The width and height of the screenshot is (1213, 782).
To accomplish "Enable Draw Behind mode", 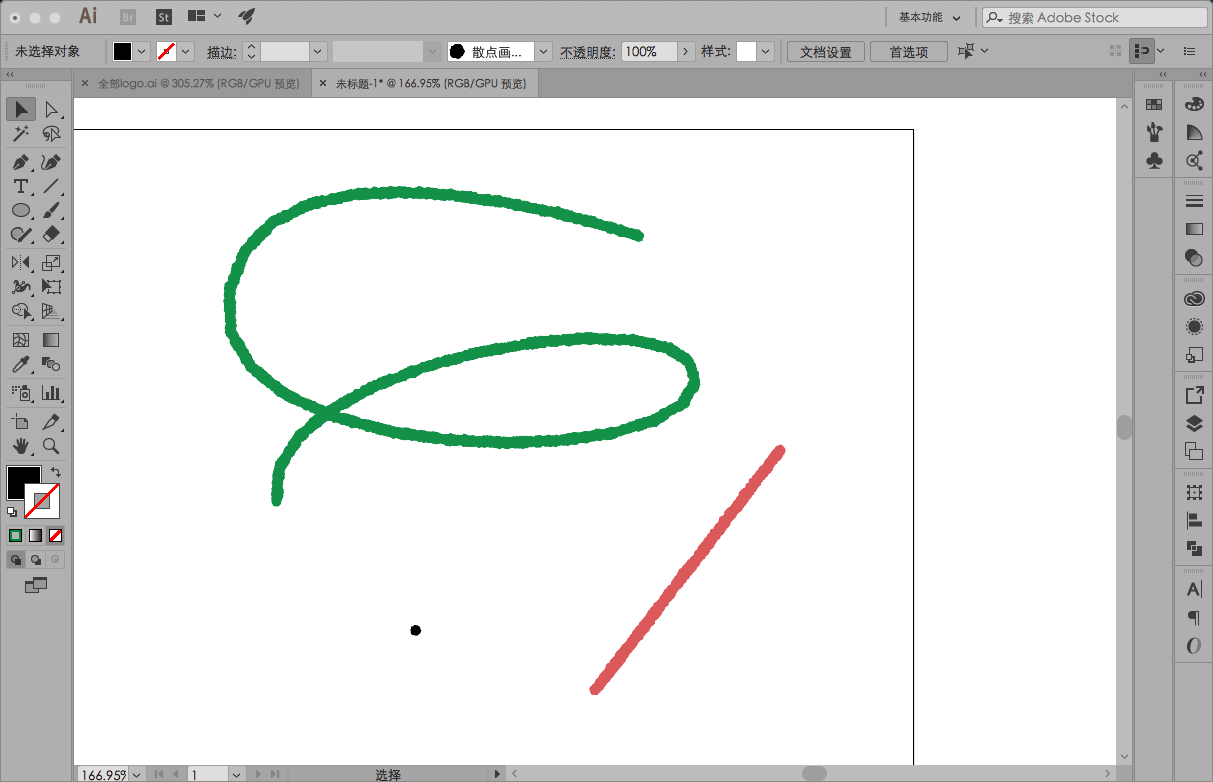I will pyautogui.click(x=36, y=560).
